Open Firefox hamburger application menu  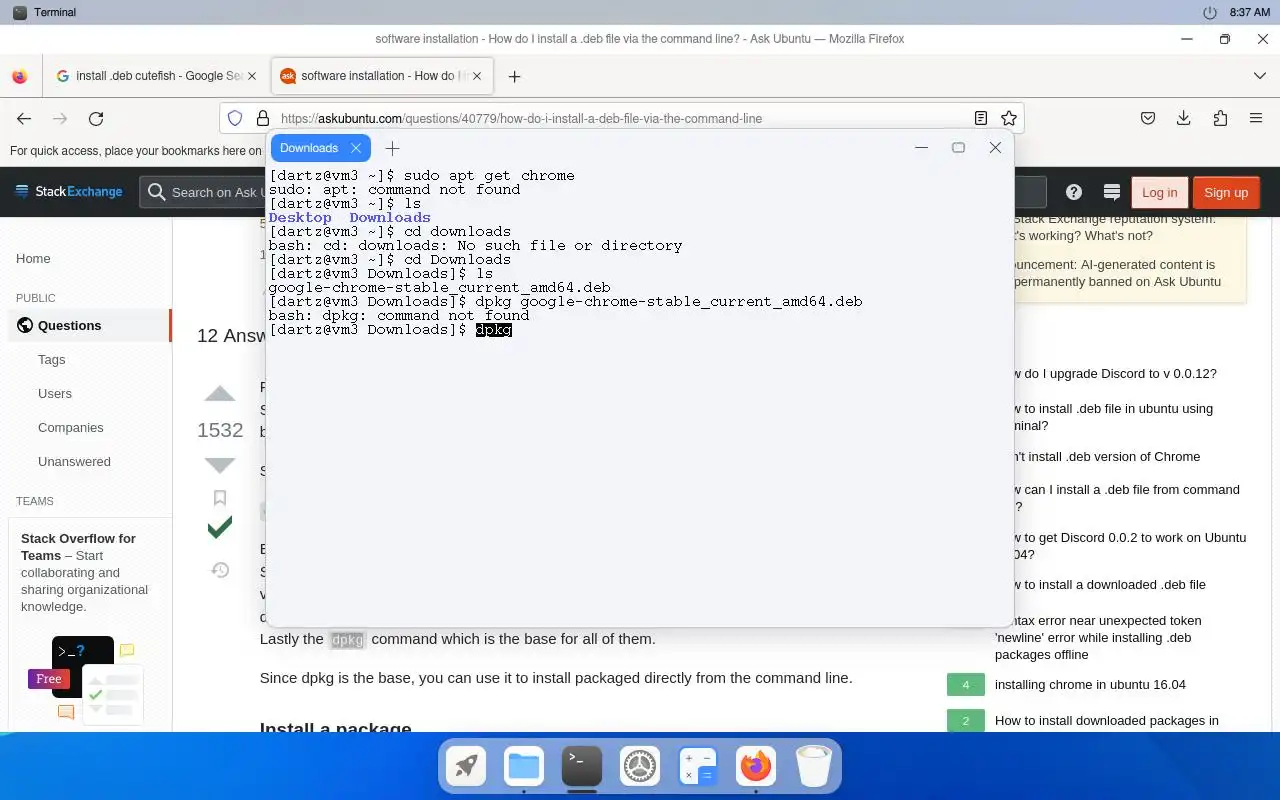1256,118
